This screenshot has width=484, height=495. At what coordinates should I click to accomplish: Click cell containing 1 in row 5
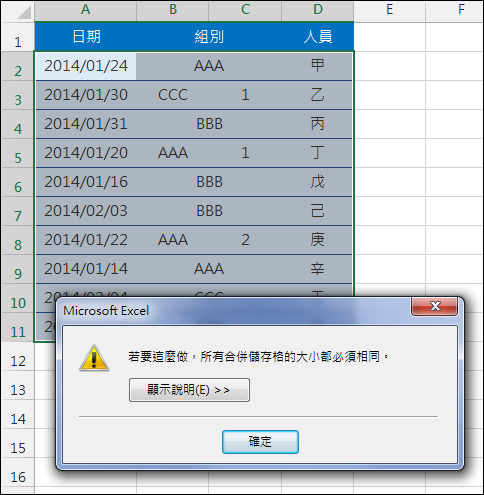245,153
